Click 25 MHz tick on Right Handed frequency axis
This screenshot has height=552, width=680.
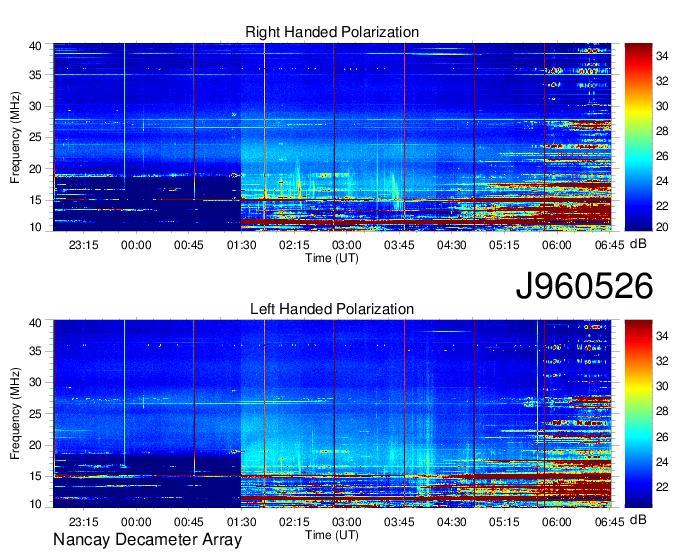pos(36,137)
